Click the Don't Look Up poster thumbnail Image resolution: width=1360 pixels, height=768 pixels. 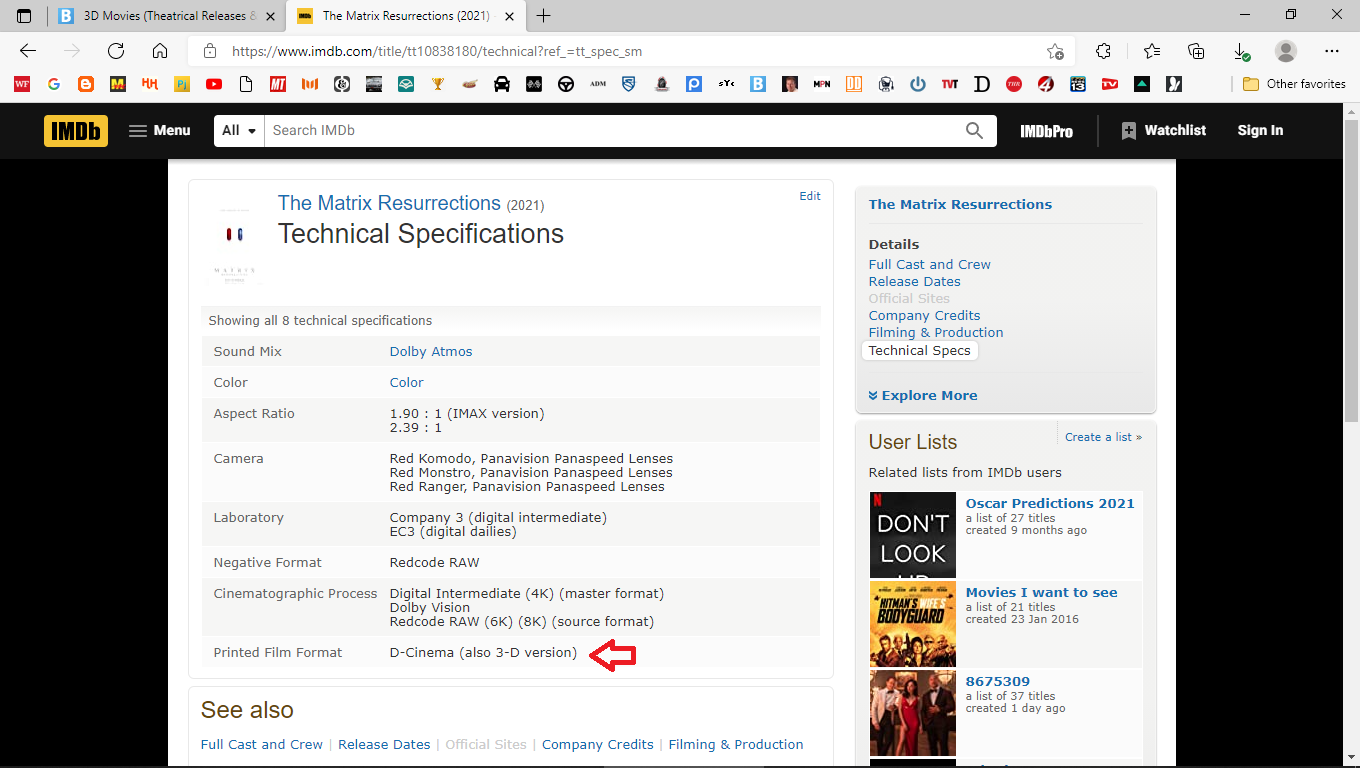tap(913, 535)
